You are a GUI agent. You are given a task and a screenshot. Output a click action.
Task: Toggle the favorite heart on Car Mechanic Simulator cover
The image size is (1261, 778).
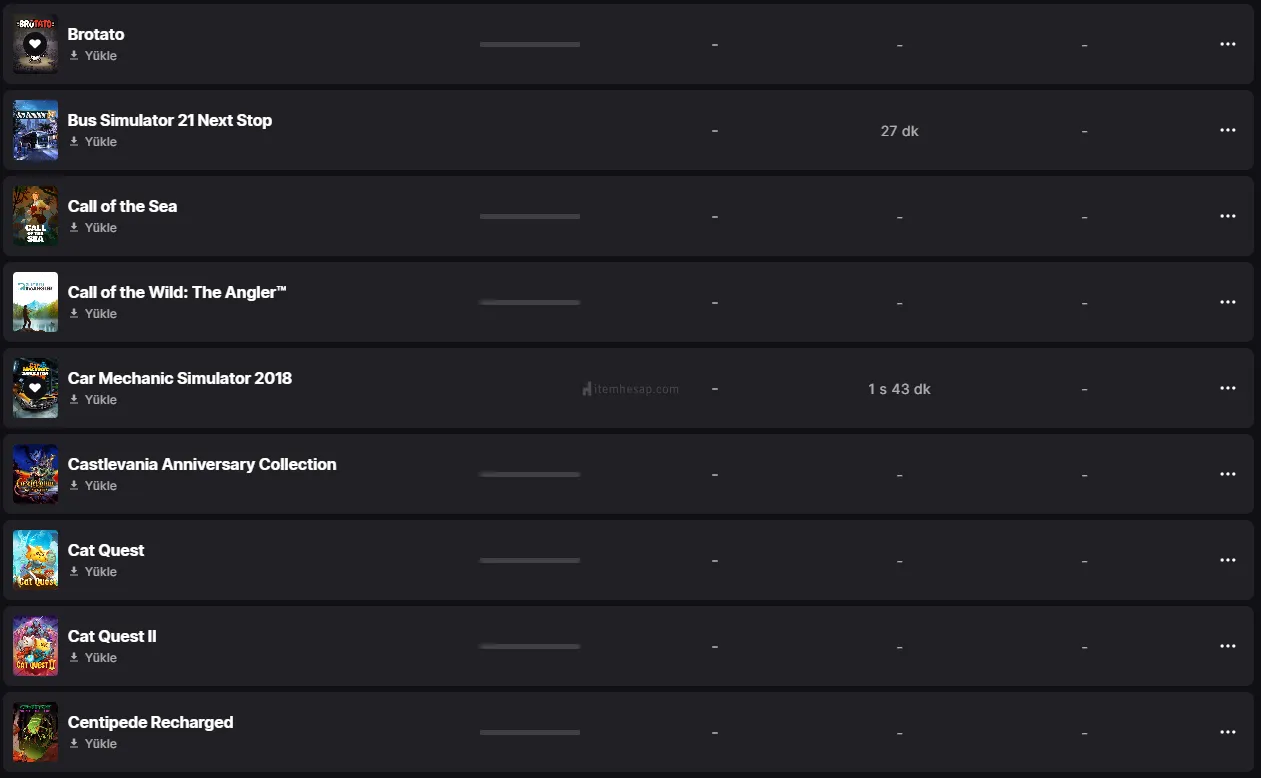tap(35, 387)
